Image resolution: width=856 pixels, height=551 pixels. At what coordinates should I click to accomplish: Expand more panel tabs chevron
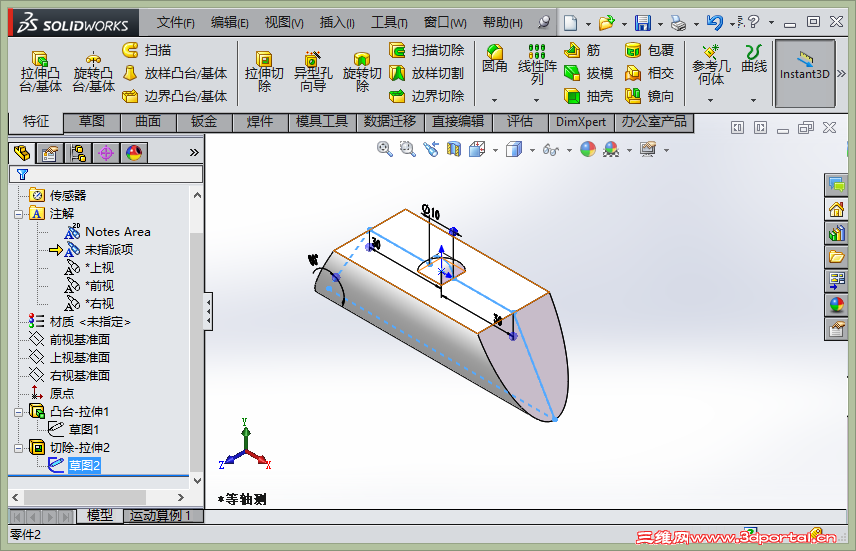click(x=194, y=153)
